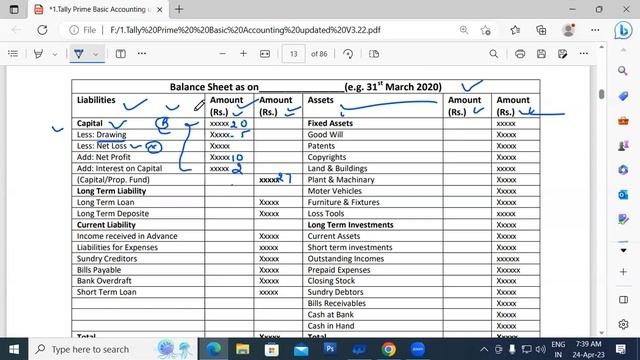Rotate the PDF page
The height and width of the screenshot is (360, 640).
(348, 54)
